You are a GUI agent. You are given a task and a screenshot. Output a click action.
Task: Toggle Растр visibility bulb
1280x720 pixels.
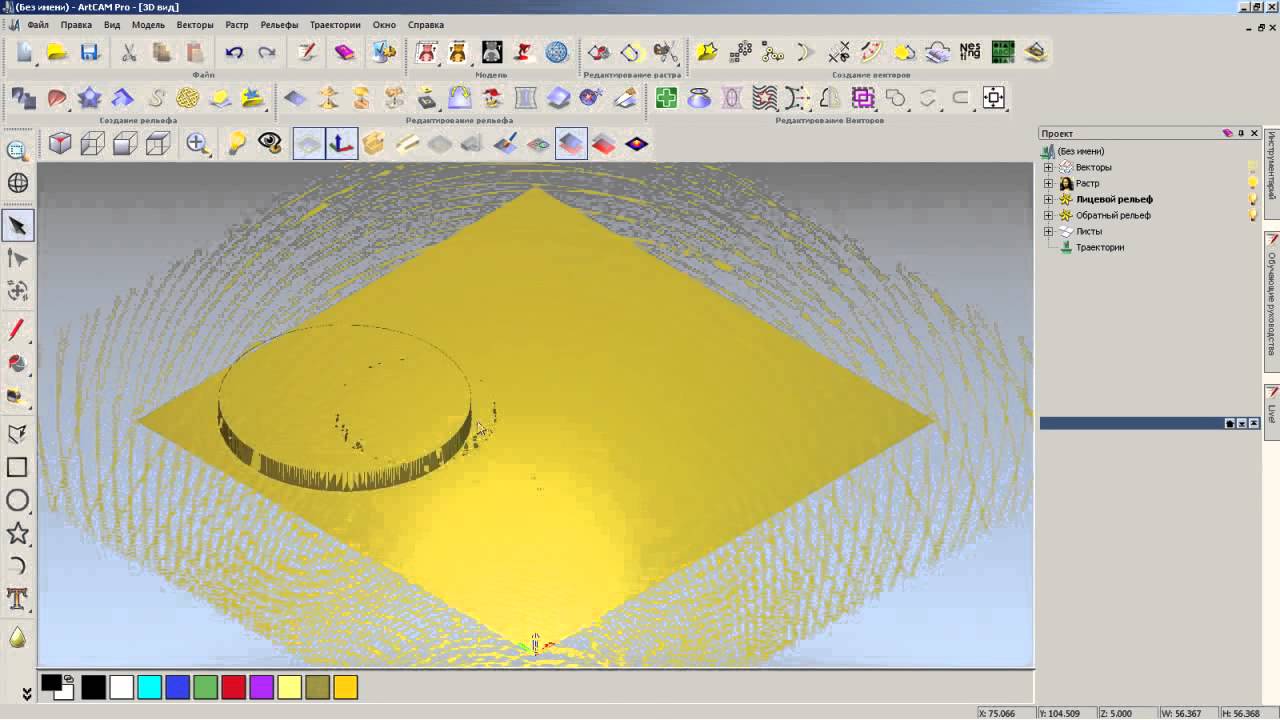coord(1252,183)
